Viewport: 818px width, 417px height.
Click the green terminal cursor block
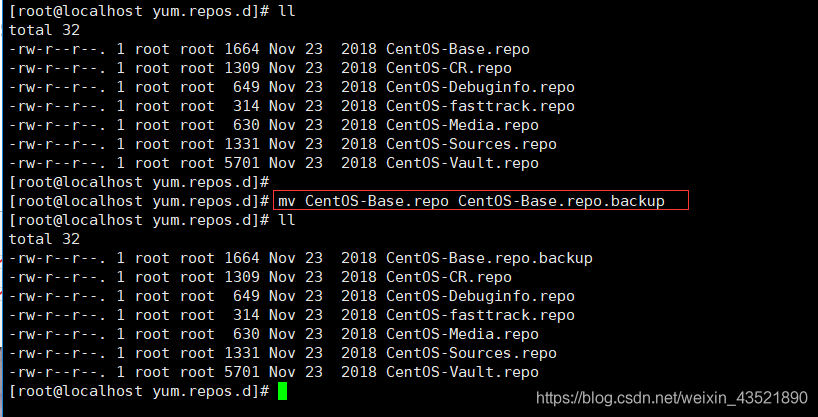click(282, 391)
